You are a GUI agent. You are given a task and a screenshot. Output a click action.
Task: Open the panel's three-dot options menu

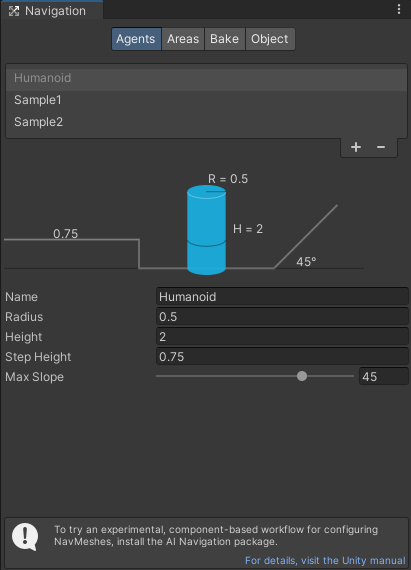coord(399,9)
